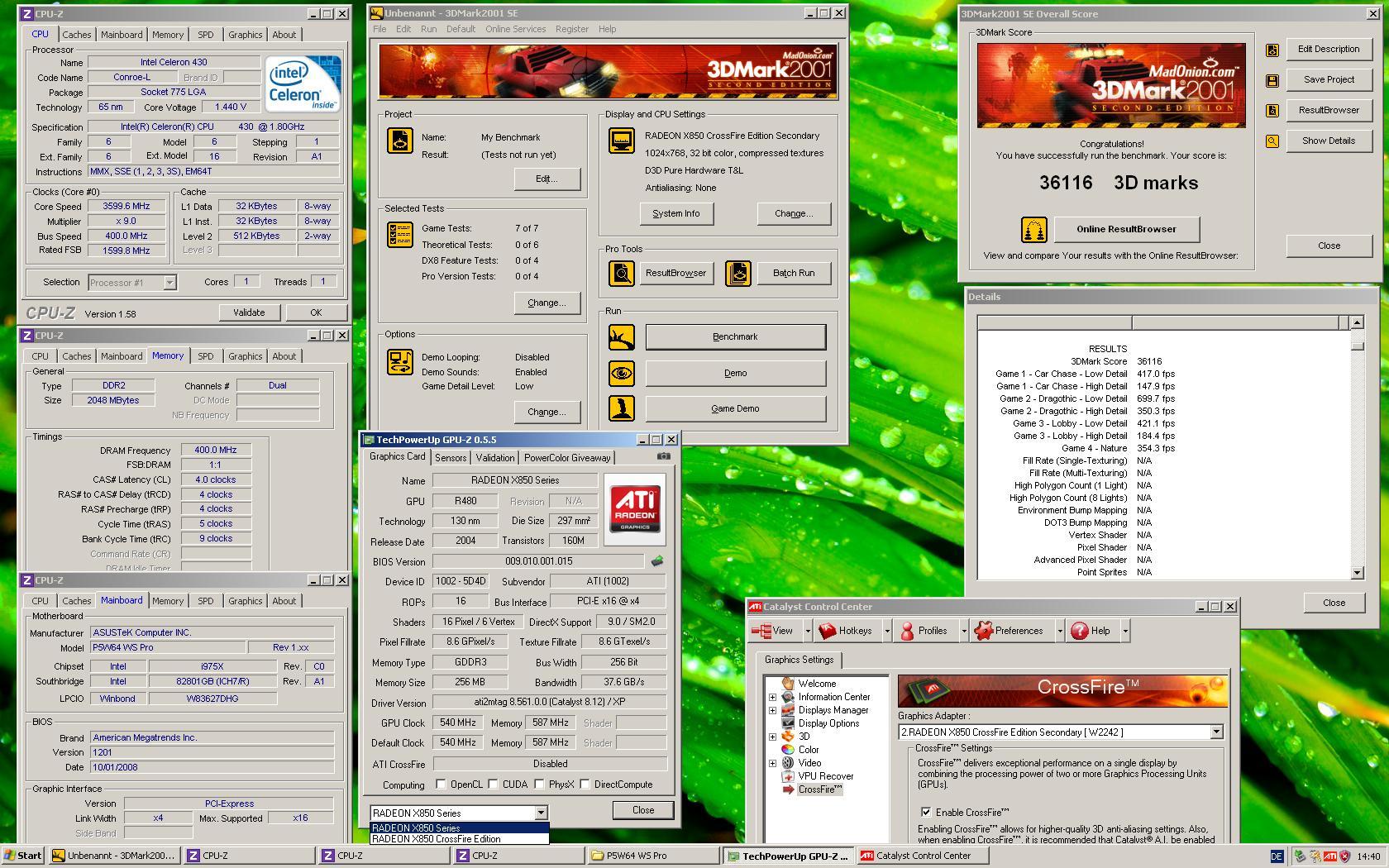The image size is (1389, 868).
Task: Tick the DirectCompute checkbox in GPU-Z
Action: coord(585,785)
